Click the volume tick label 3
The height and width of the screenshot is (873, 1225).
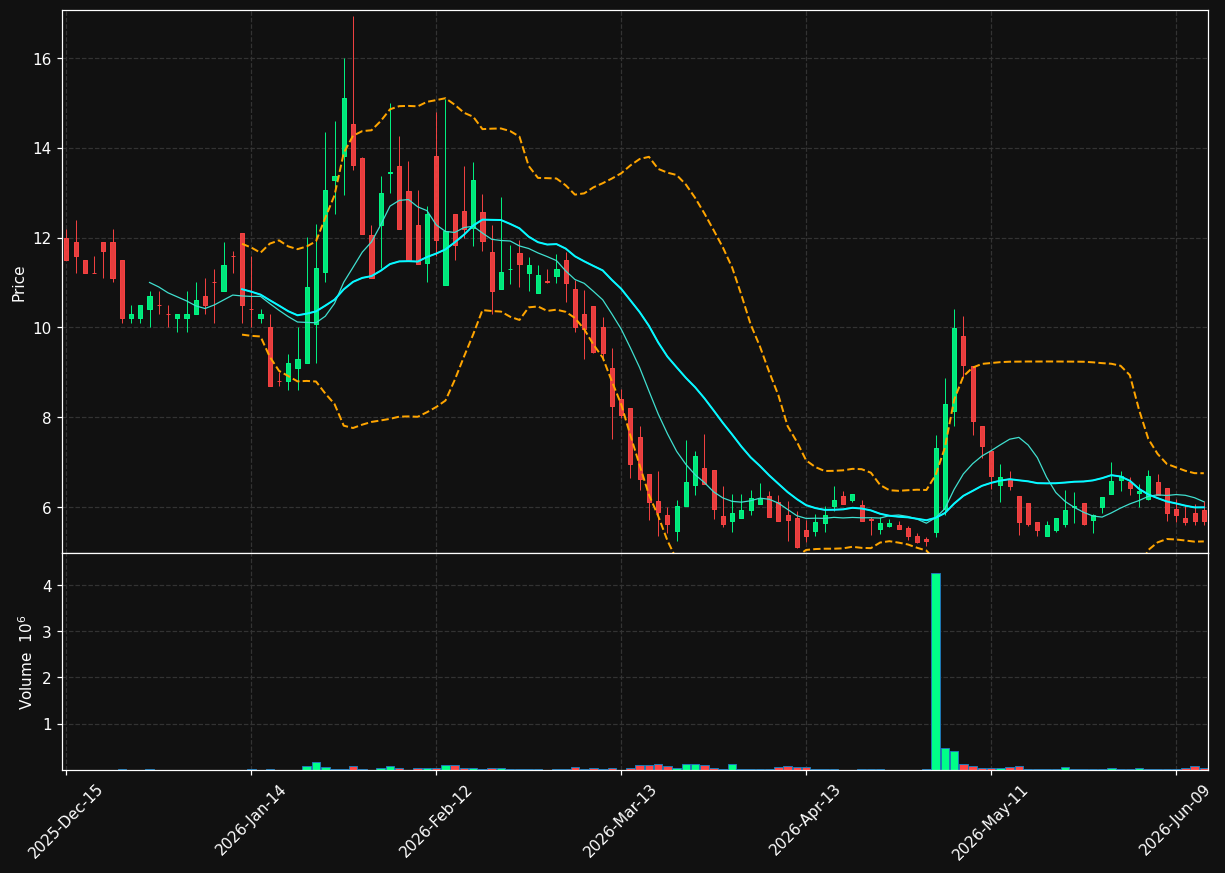(47, 632)
